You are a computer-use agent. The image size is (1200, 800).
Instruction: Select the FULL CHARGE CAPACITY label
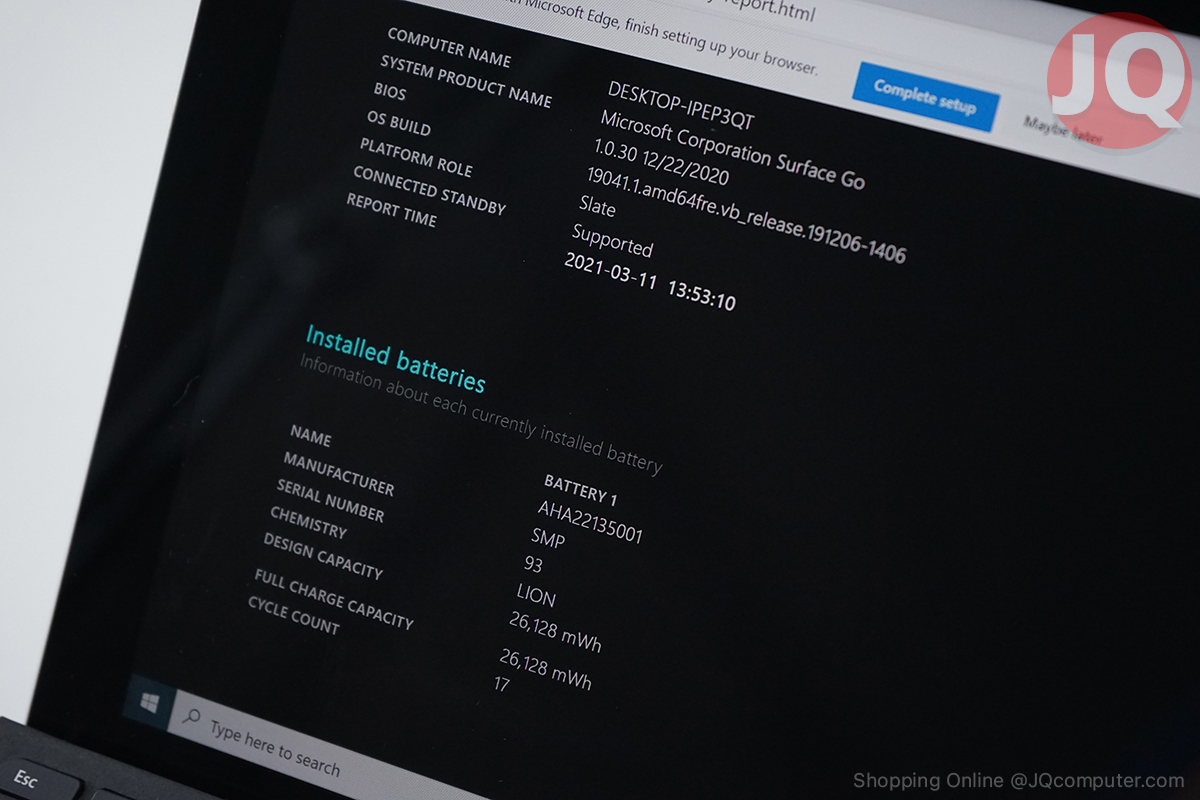(333, 599)
